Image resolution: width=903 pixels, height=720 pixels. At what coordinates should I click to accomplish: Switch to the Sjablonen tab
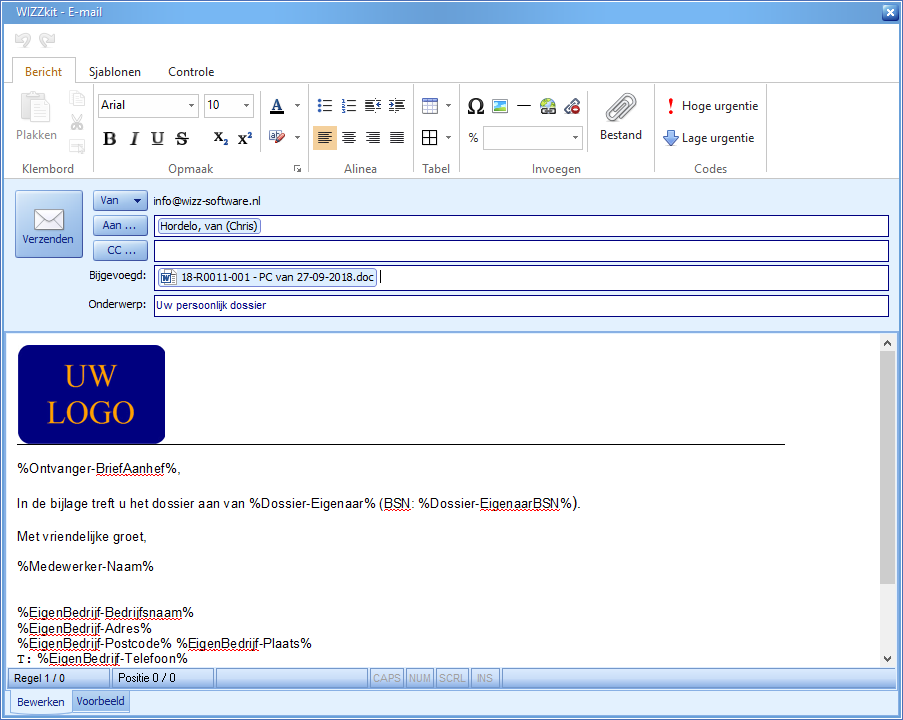[114, 71]
